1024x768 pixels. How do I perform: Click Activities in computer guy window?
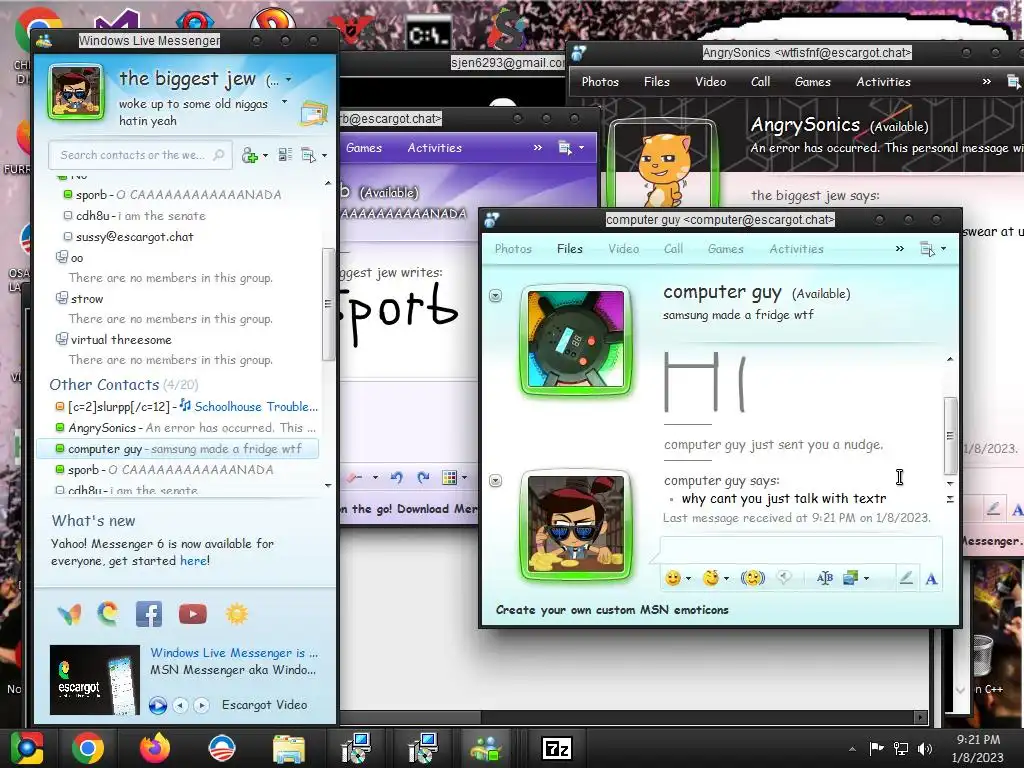796,249
